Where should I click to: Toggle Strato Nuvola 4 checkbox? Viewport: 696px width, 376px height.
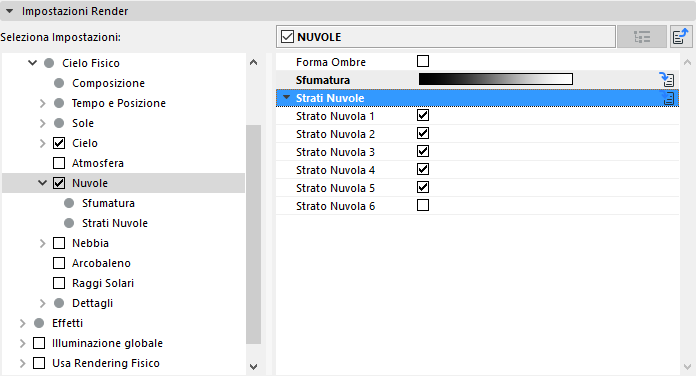point(423,169)
